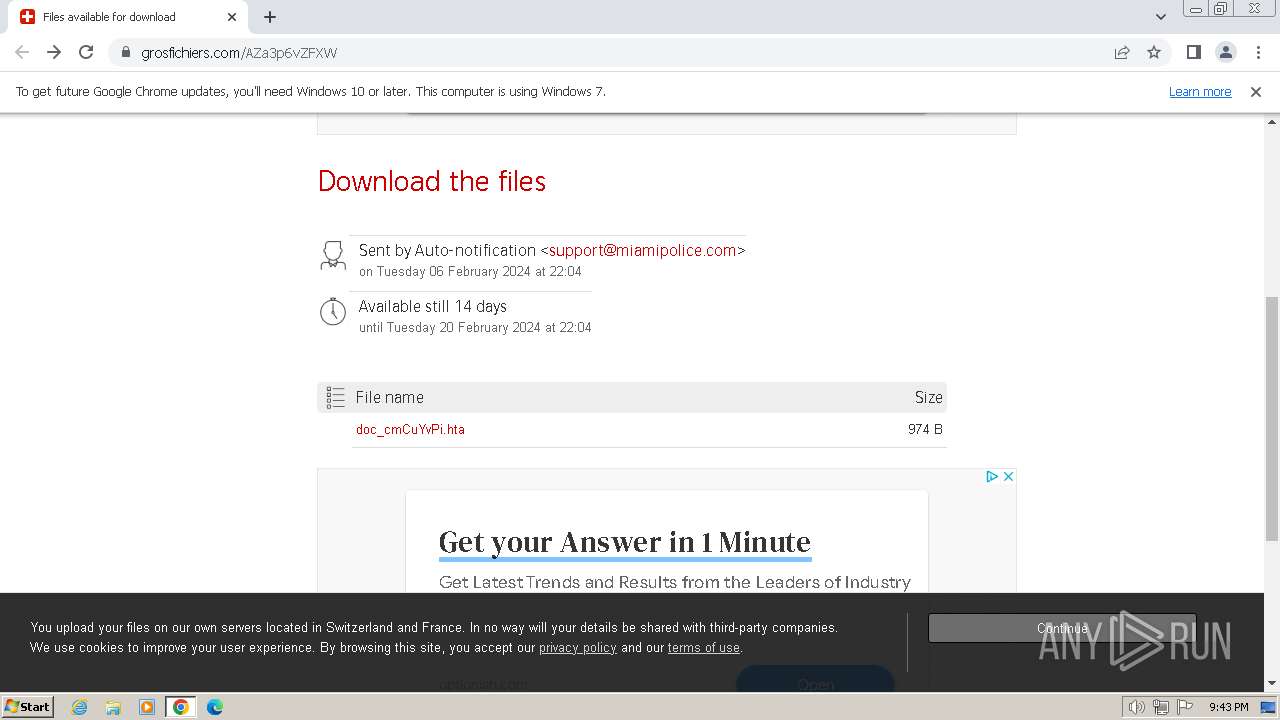Click the taskbar clock 9:43 PM
Screen dimensions: 1280x720
click(1228, 707)
